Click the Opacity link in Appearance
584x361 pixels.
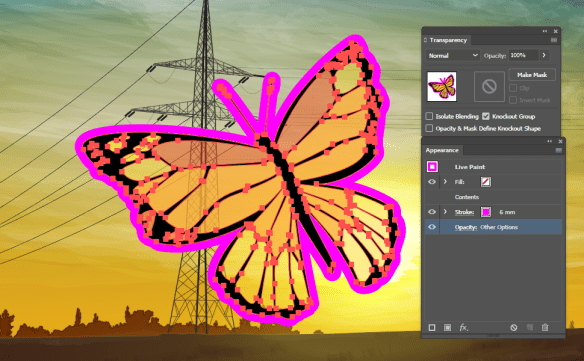(x=466, y=227)
